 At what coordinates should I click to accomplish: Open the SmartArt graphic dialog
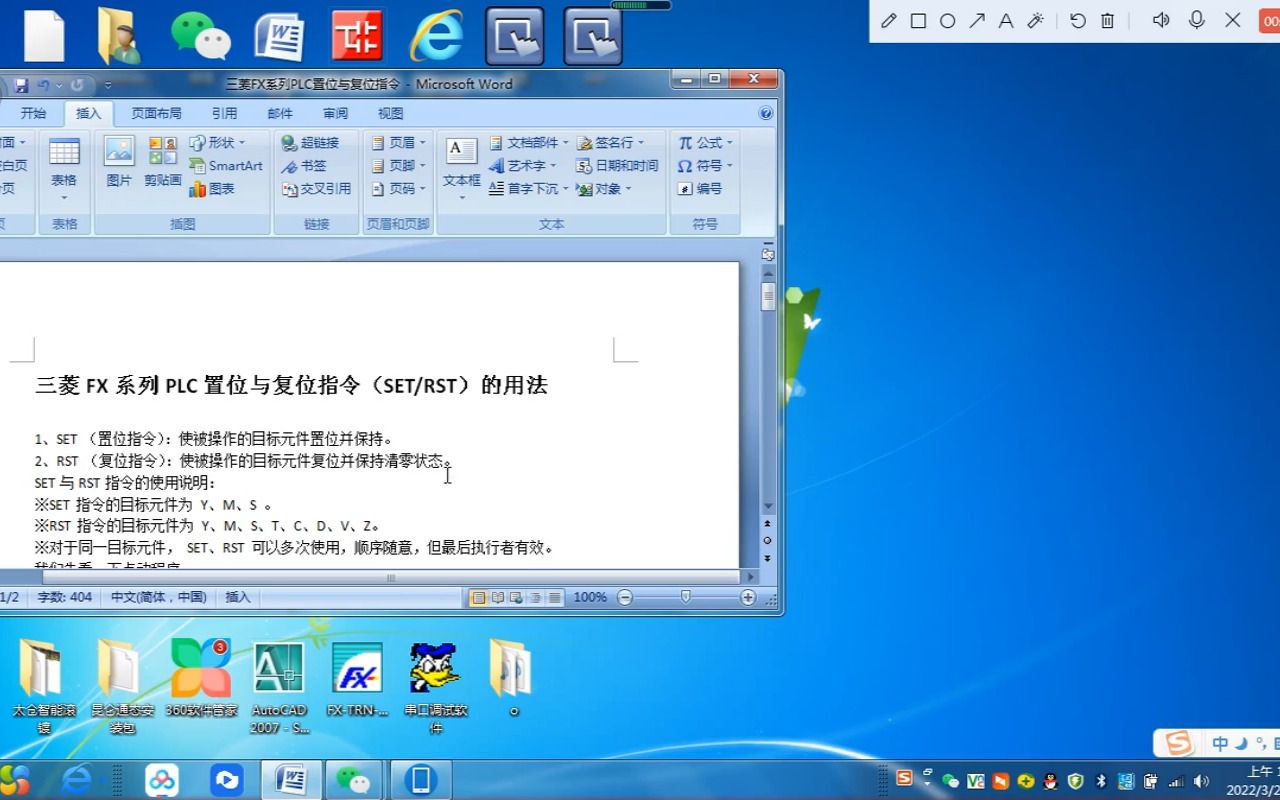(226, 166)
